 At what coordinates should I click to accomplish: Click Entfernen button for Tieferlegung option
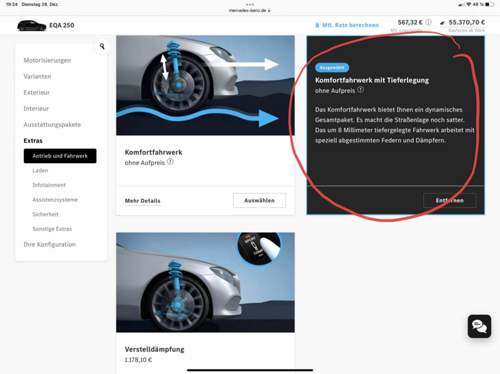click(450, 200)
